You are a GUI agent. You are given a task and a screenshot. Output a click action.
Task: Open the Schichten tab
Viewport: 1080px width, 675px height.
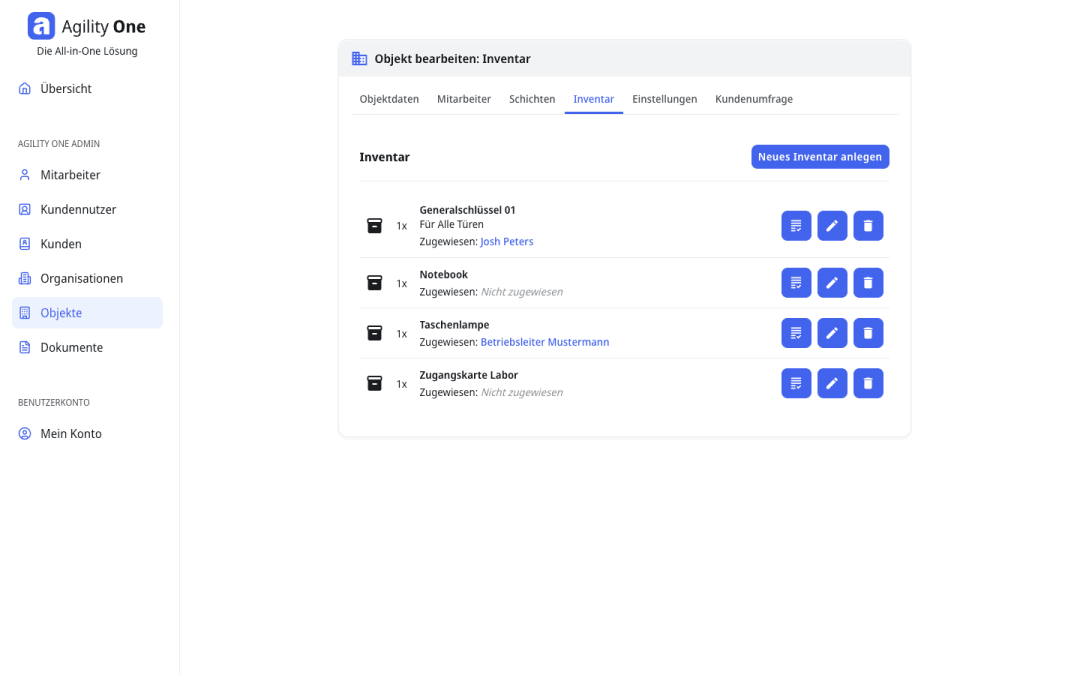point(532,99)
